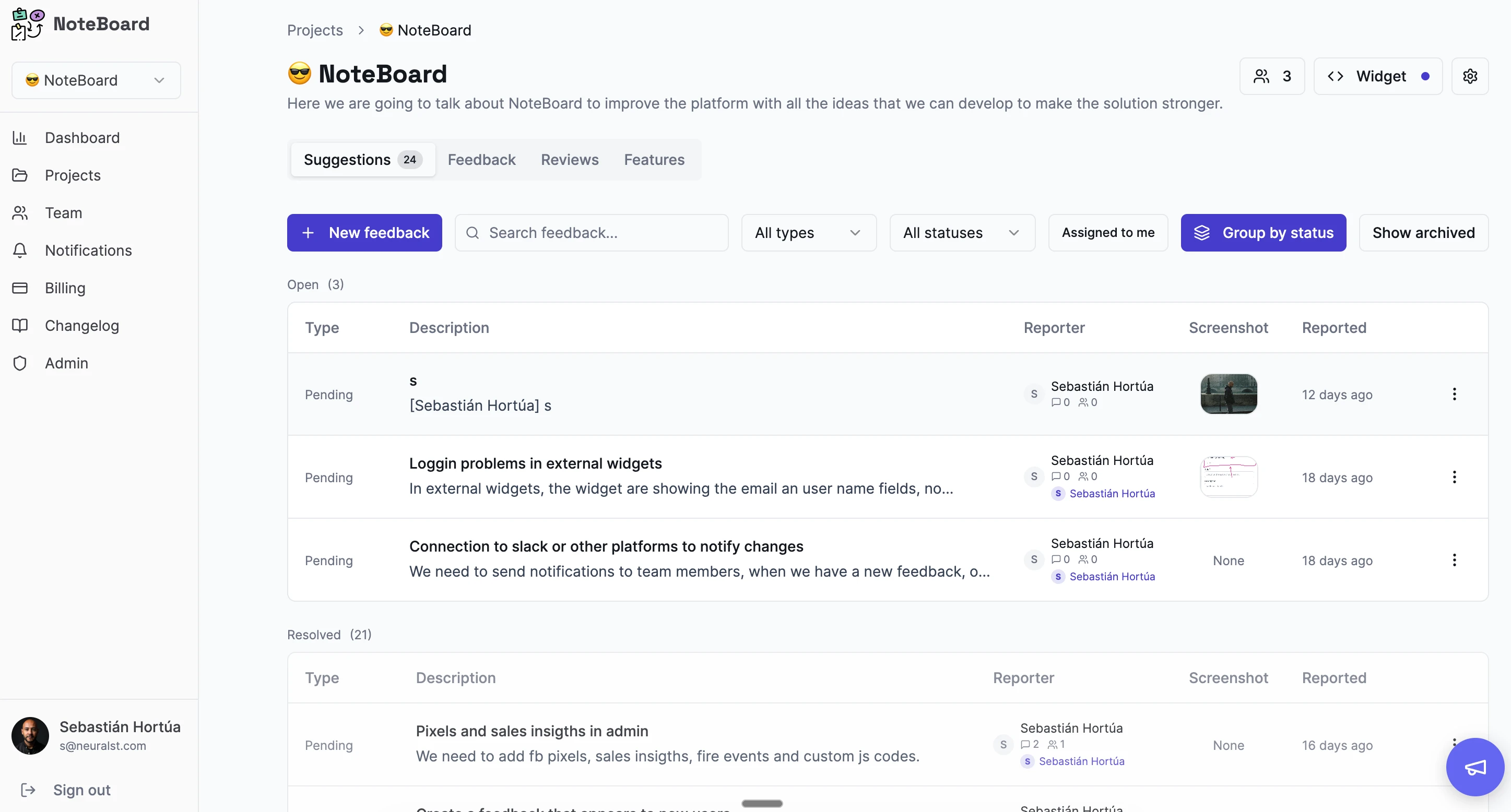Toggle the Assigned to me filter

[1107, 233]
